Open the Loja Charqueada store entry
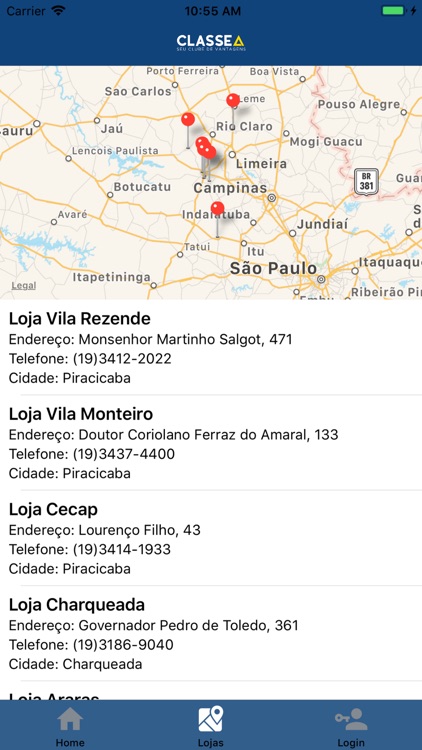This screenshot has height=750, width=422. coord(211,633)
